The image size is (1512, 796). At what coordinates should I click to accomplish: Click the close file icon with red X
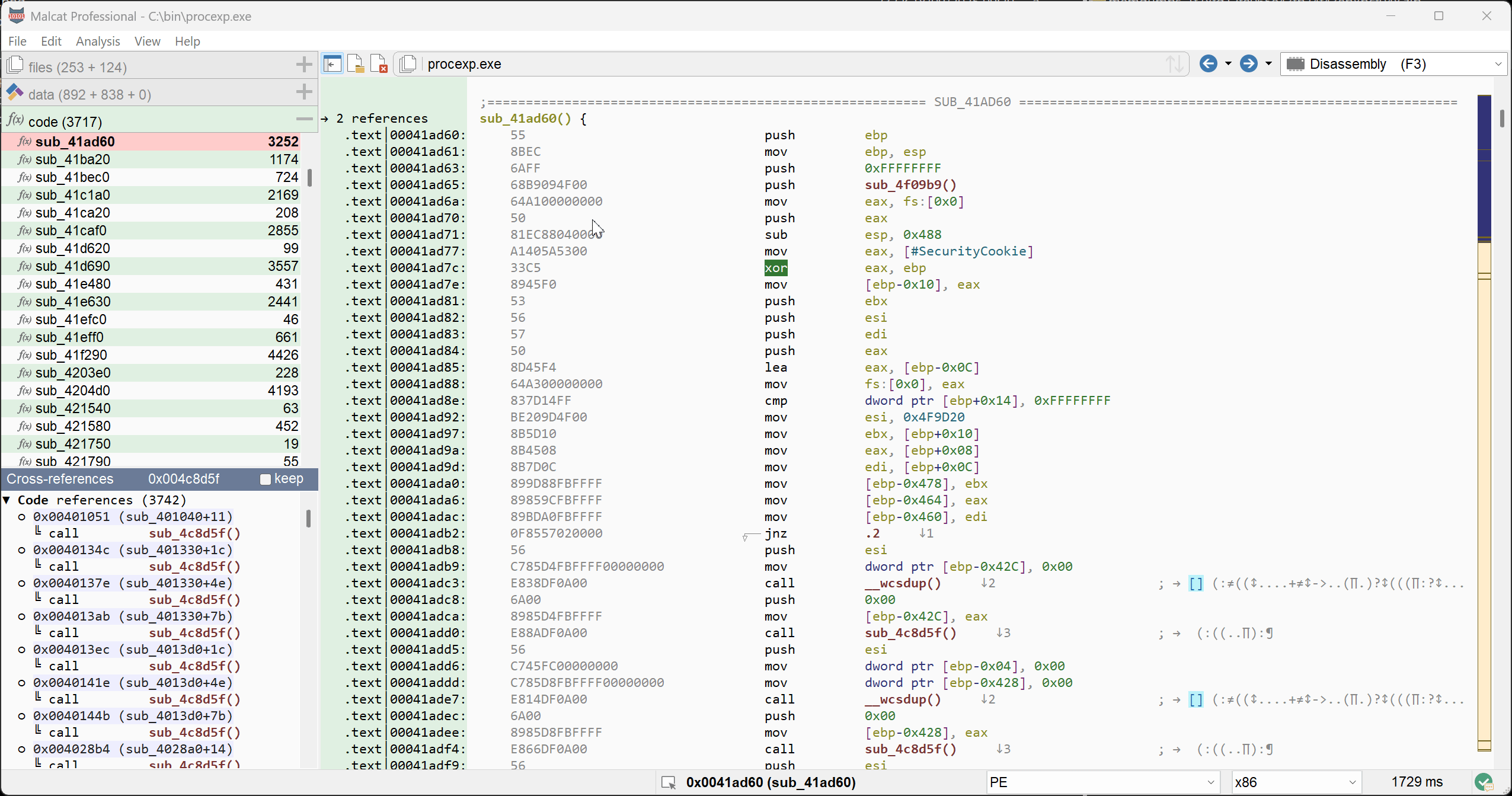(378, 64)
